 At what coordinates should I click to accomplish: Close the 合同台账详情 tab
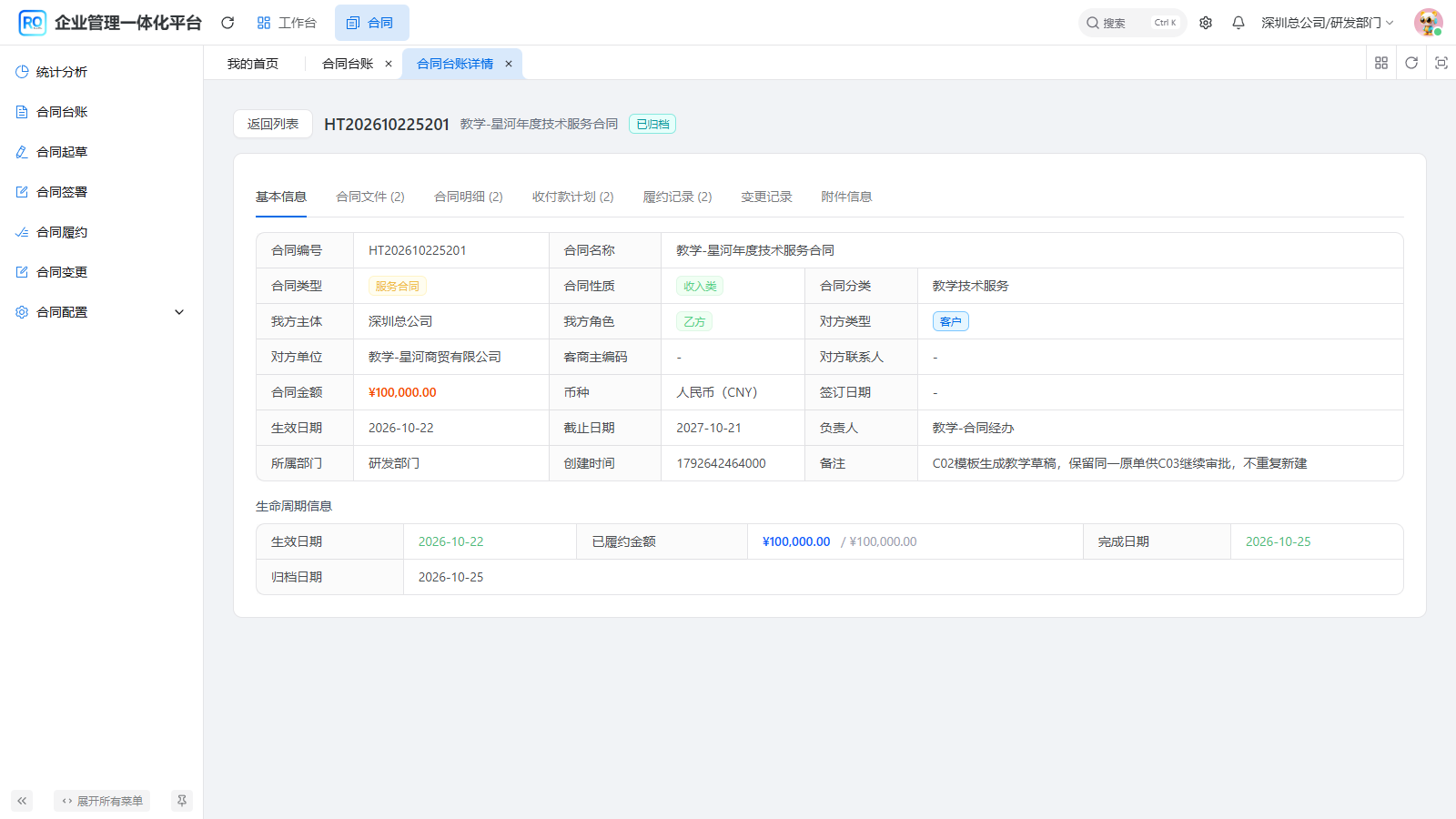point(509,64)
